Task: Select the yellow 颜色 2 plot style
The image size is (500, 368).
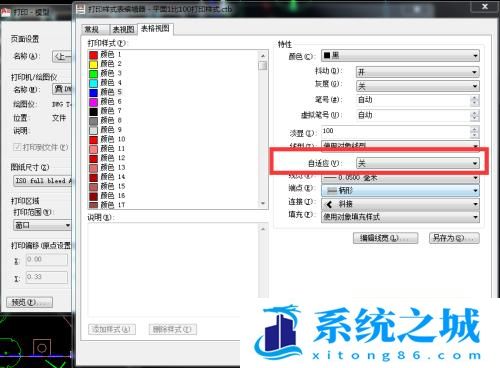Action: click(106, 64)
